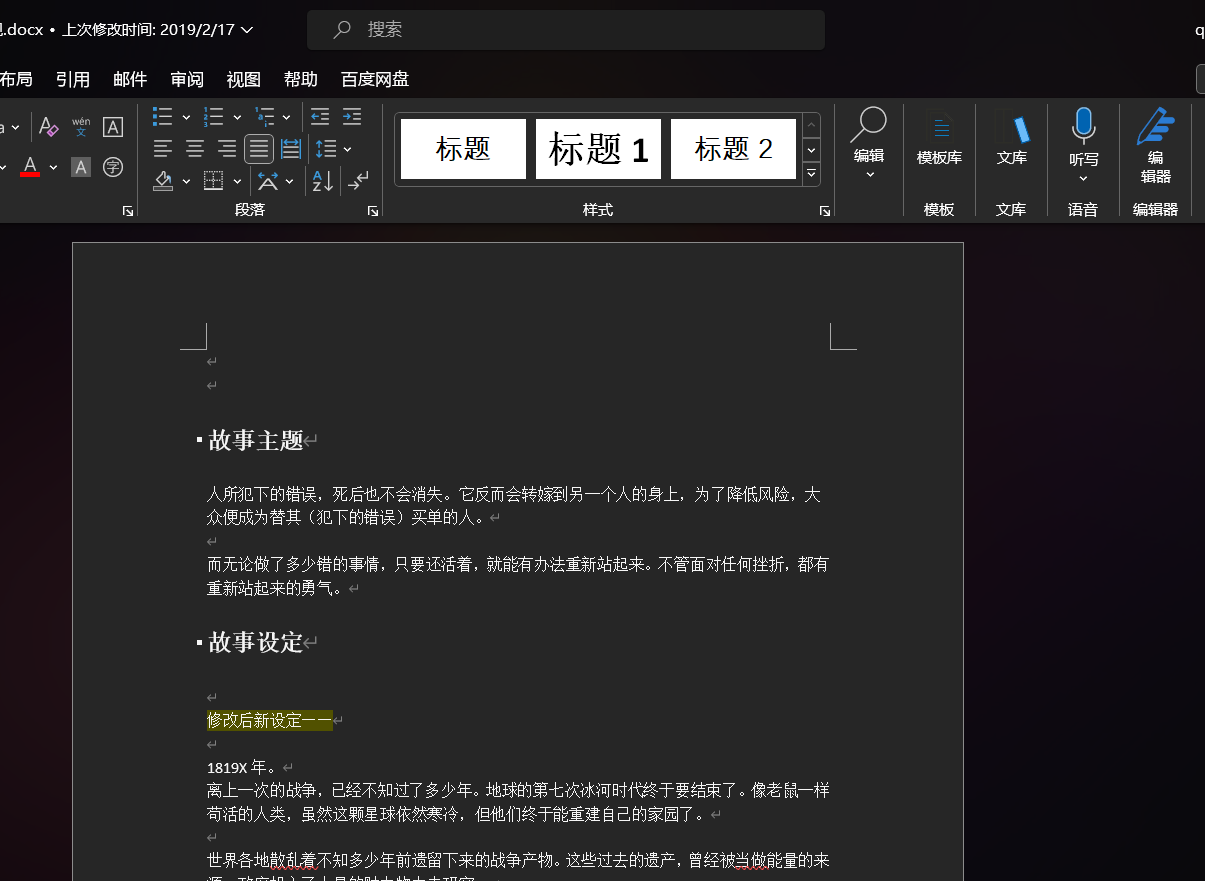Expand the bullet library dropdown
This screenshot has width=1205, height=881.
pyautogui.click(x=186, y=117)
